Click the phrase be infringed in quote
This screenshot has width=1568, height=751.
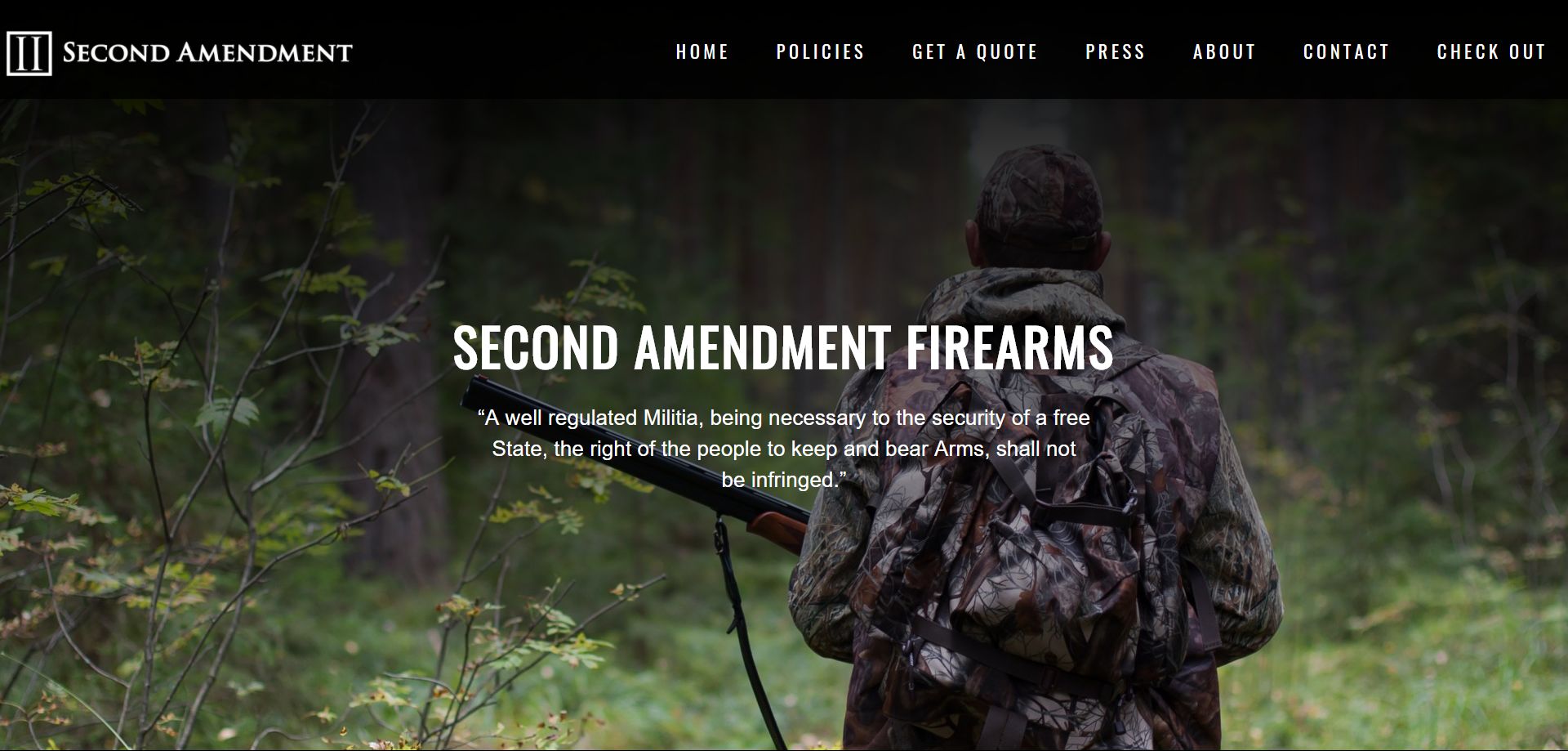[780, 480]
